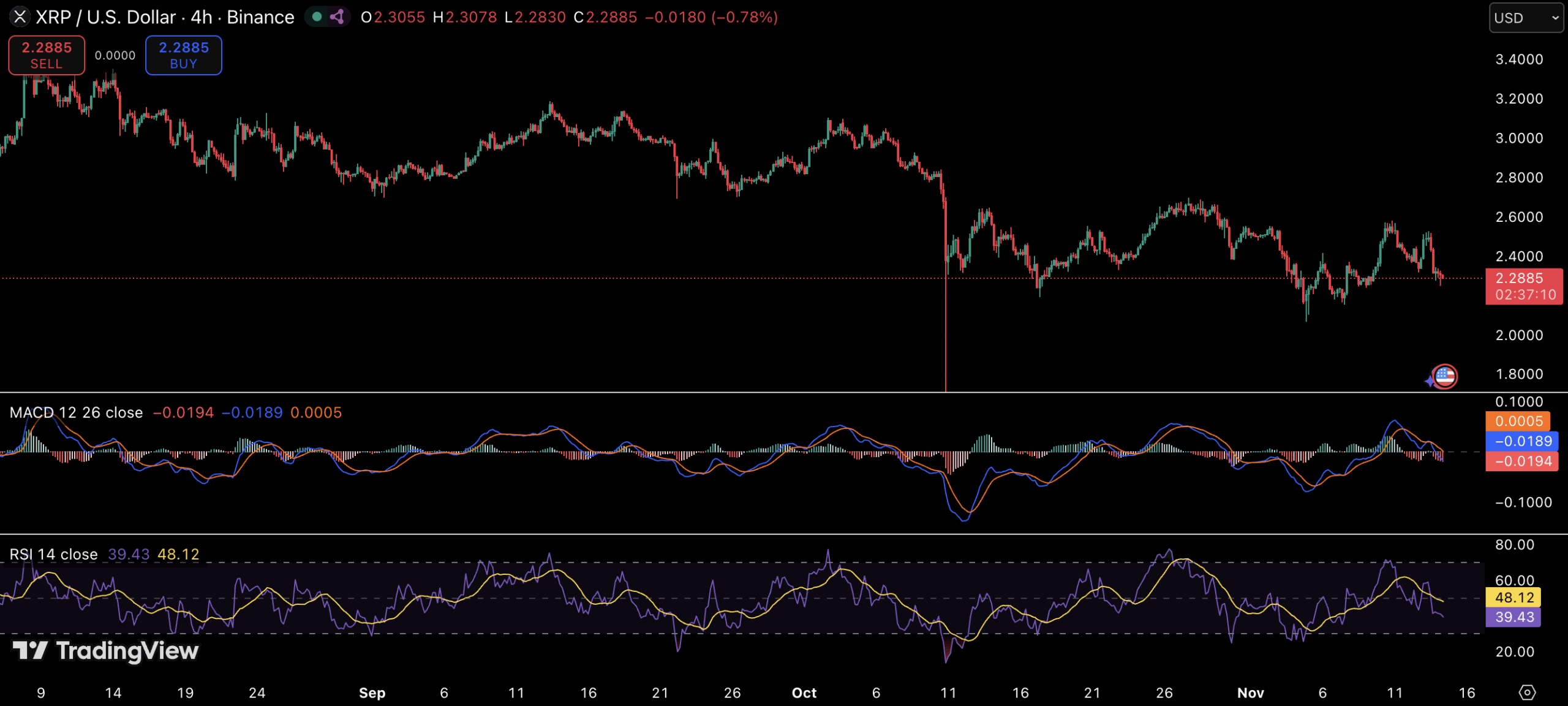Click the XRP / U.S. Dollar symbol title
Image resolution: width=1568 pixels, height=706 pixels.
tap(105, 17)
